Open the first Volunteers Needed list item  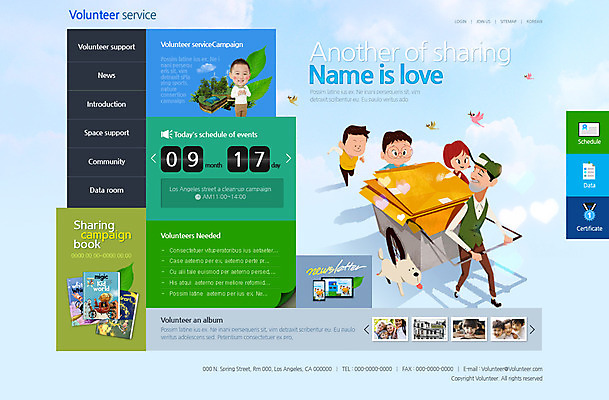[x=222, y=250]
